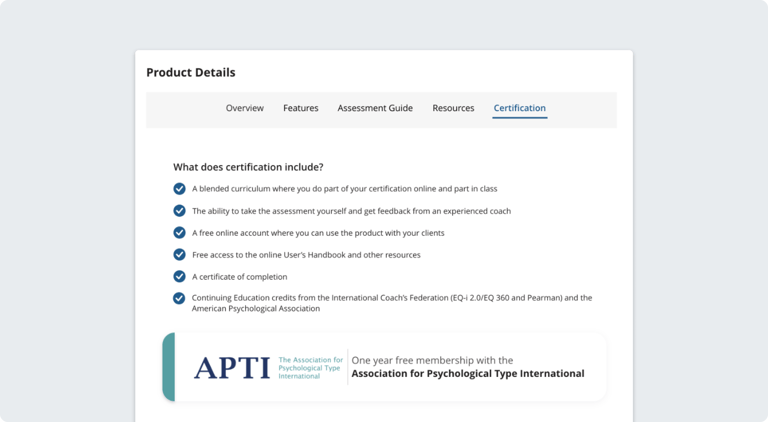768x422 pixels.
Task: Switch to the Features tab
Action: (300, 108)
